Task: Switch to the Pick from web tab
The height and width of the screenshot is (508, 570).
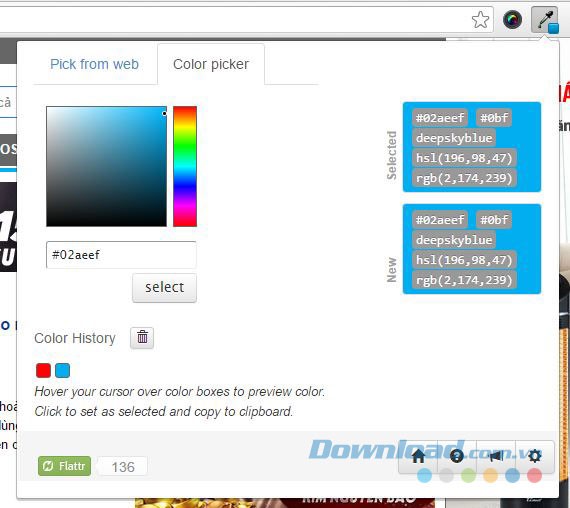Action: 95,64
